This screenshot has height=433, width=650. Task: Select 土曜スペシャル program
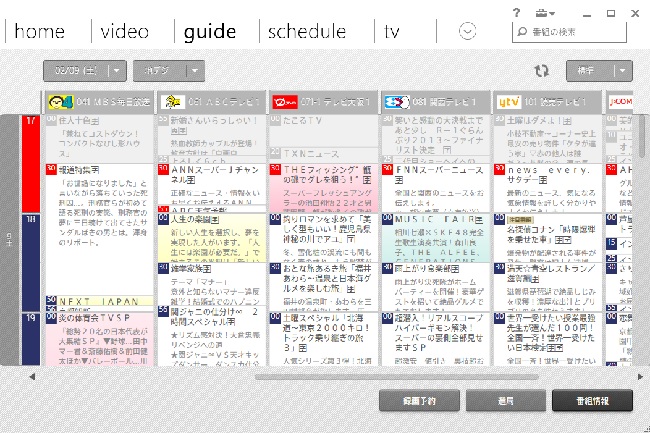323,339
